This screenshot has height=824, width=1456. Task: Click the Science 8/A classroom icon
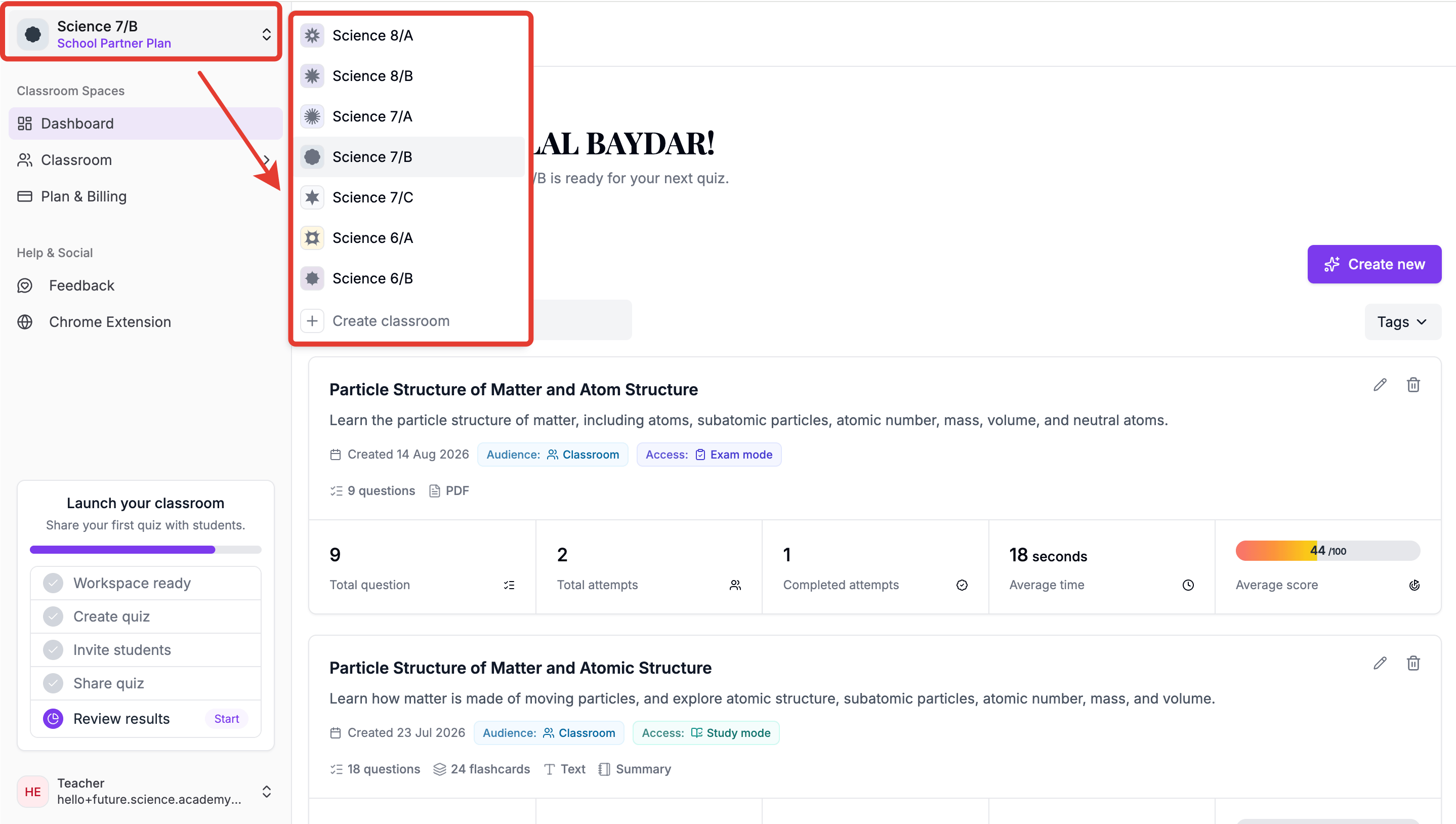[x=312, y=35]
